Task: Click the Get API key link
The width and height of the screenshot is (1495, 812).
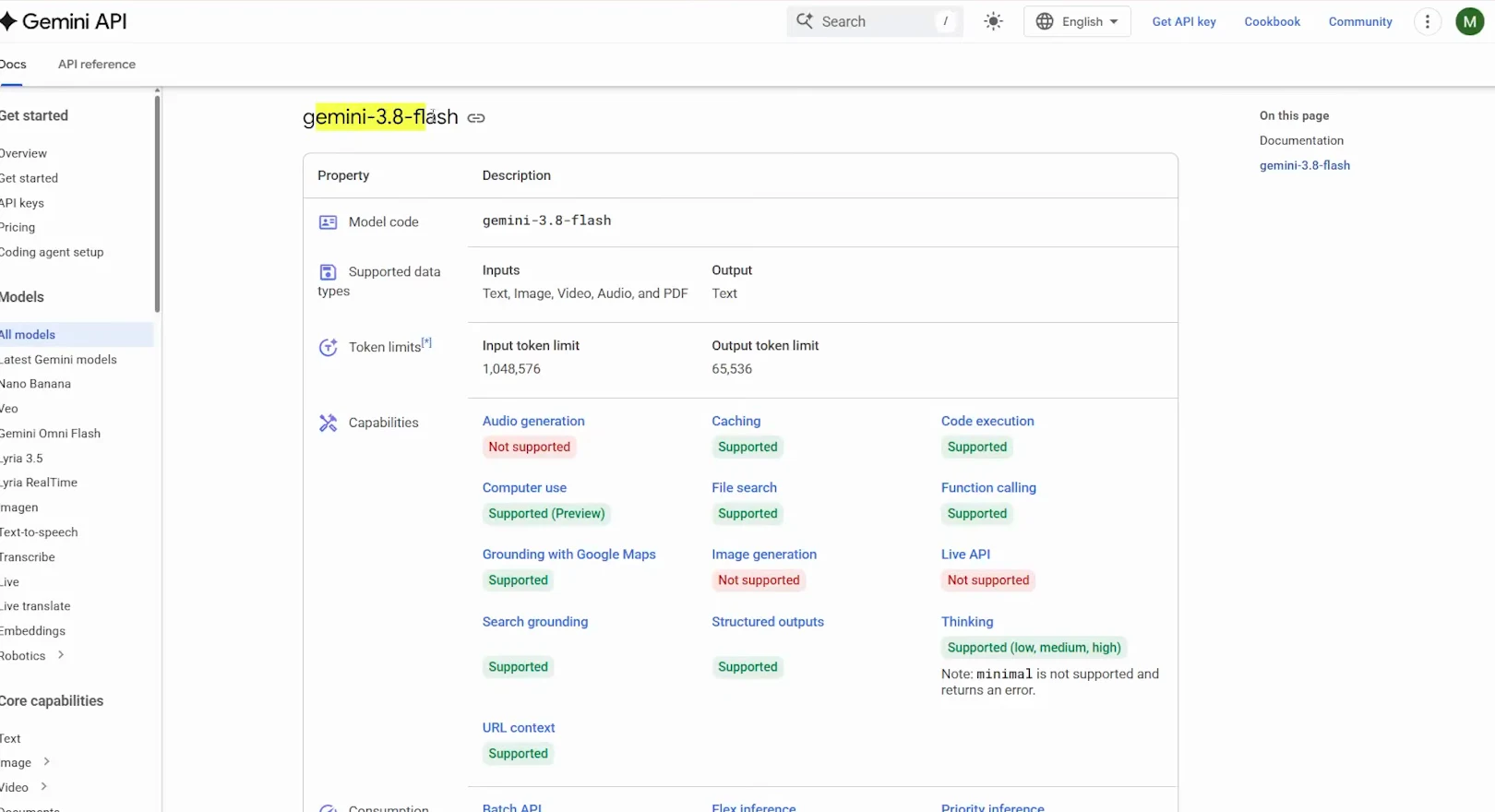Action: click(1184, 21)
